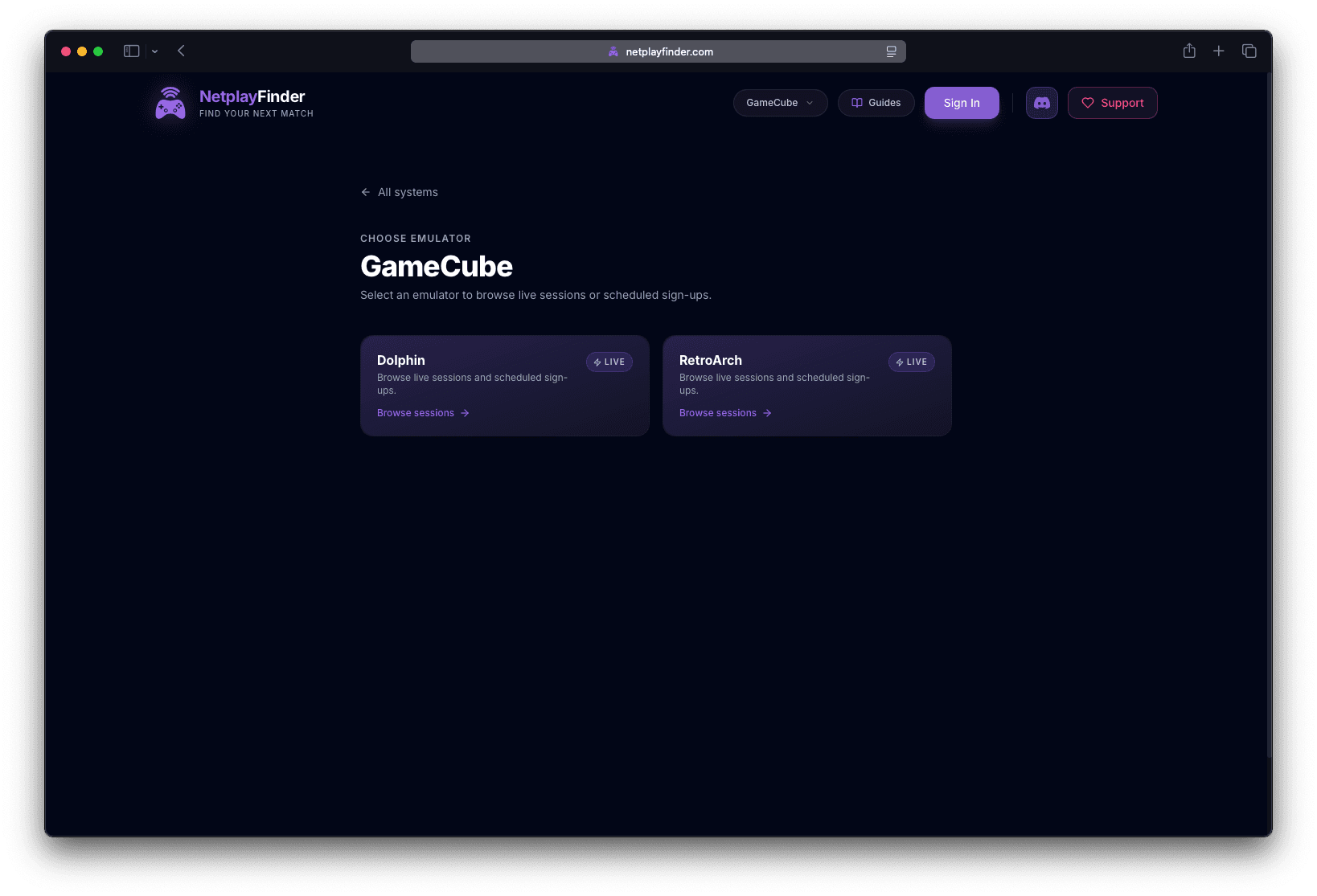Click the netplayfinder.com address bar

pos(658,51)
